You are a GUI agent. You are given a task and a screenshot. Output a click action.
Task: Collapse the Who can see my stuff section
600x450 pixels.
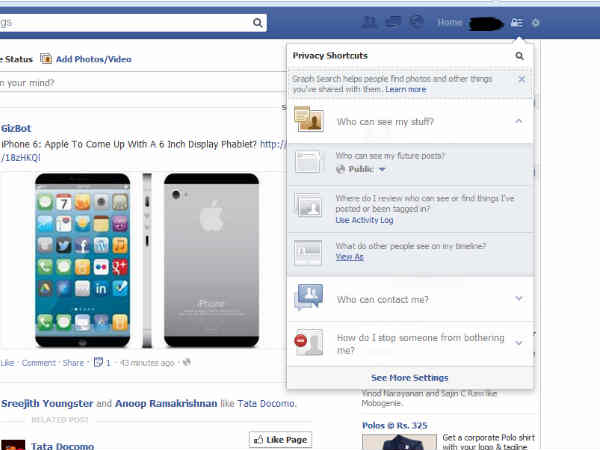pyautogui.click(x=518, y=121)
